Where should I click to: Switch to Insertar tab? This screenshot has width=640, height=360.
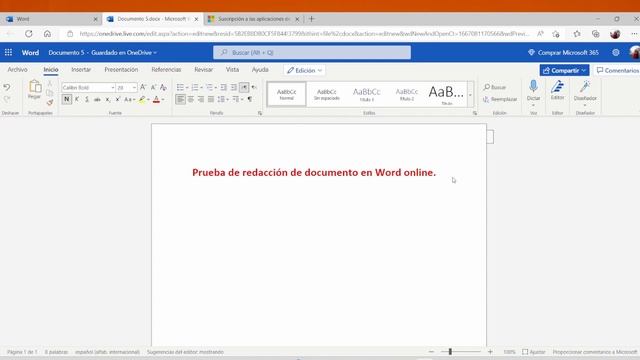click(x=81, y=70)
